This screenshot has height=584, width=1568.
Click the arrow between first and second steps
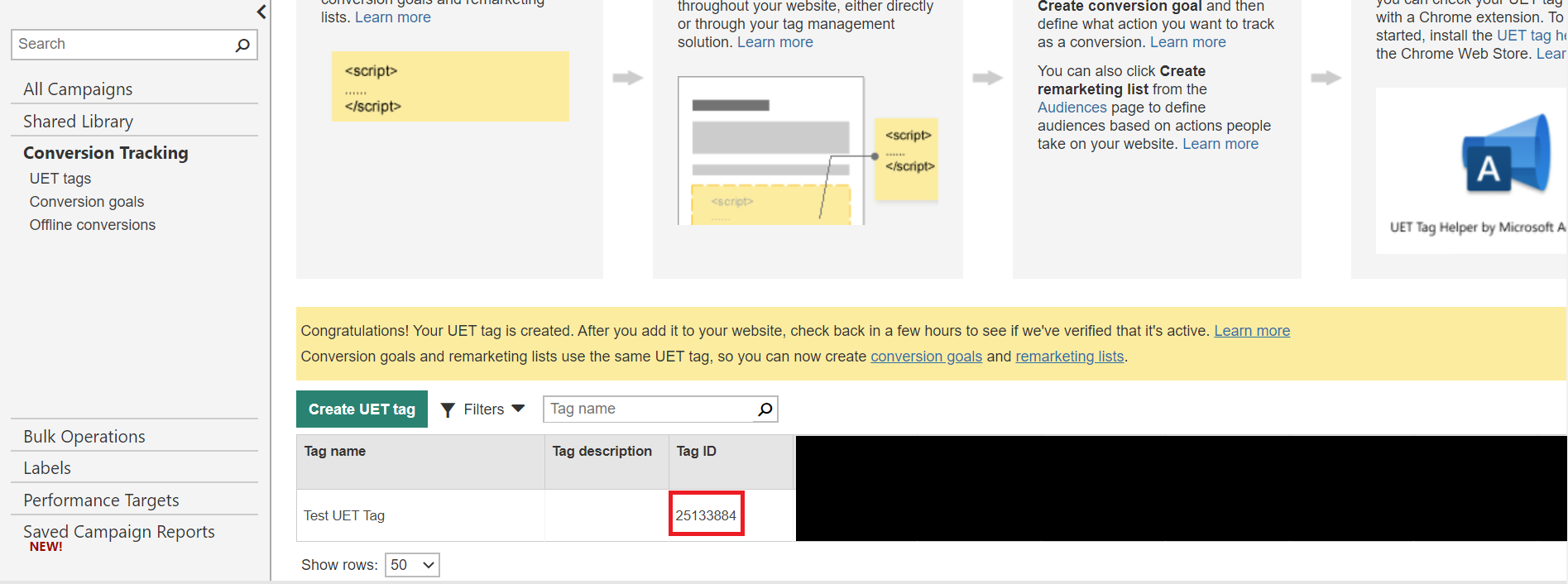[628, 78]
